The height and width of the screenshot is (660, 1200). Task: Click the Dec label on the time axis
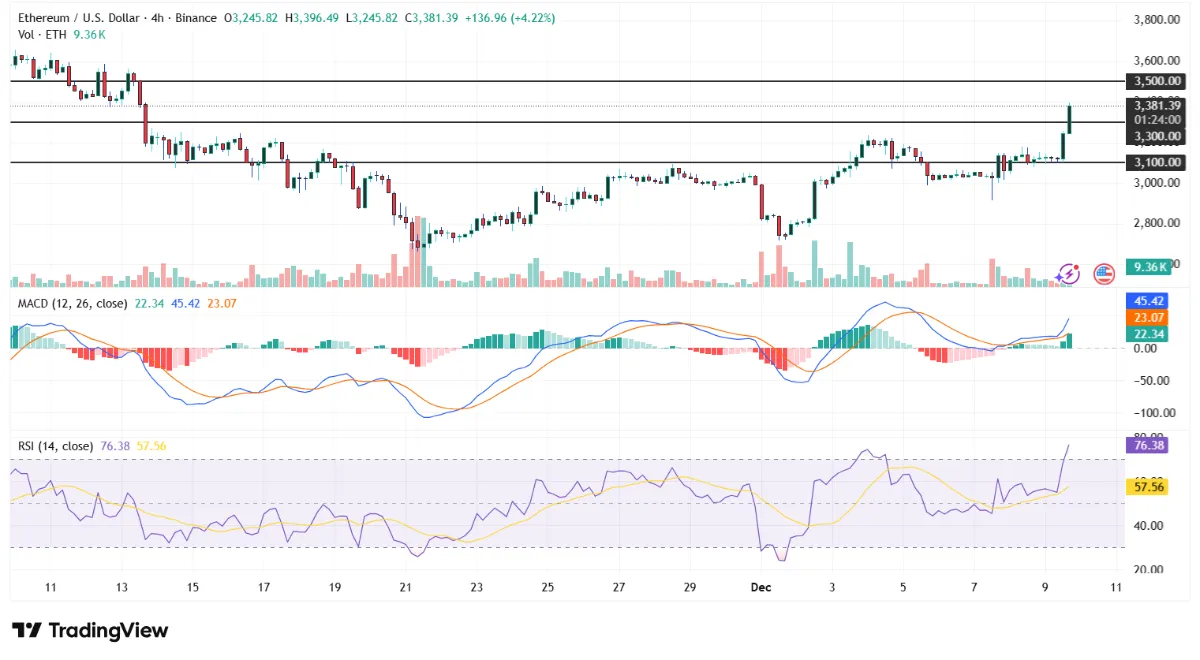[761, 588]
